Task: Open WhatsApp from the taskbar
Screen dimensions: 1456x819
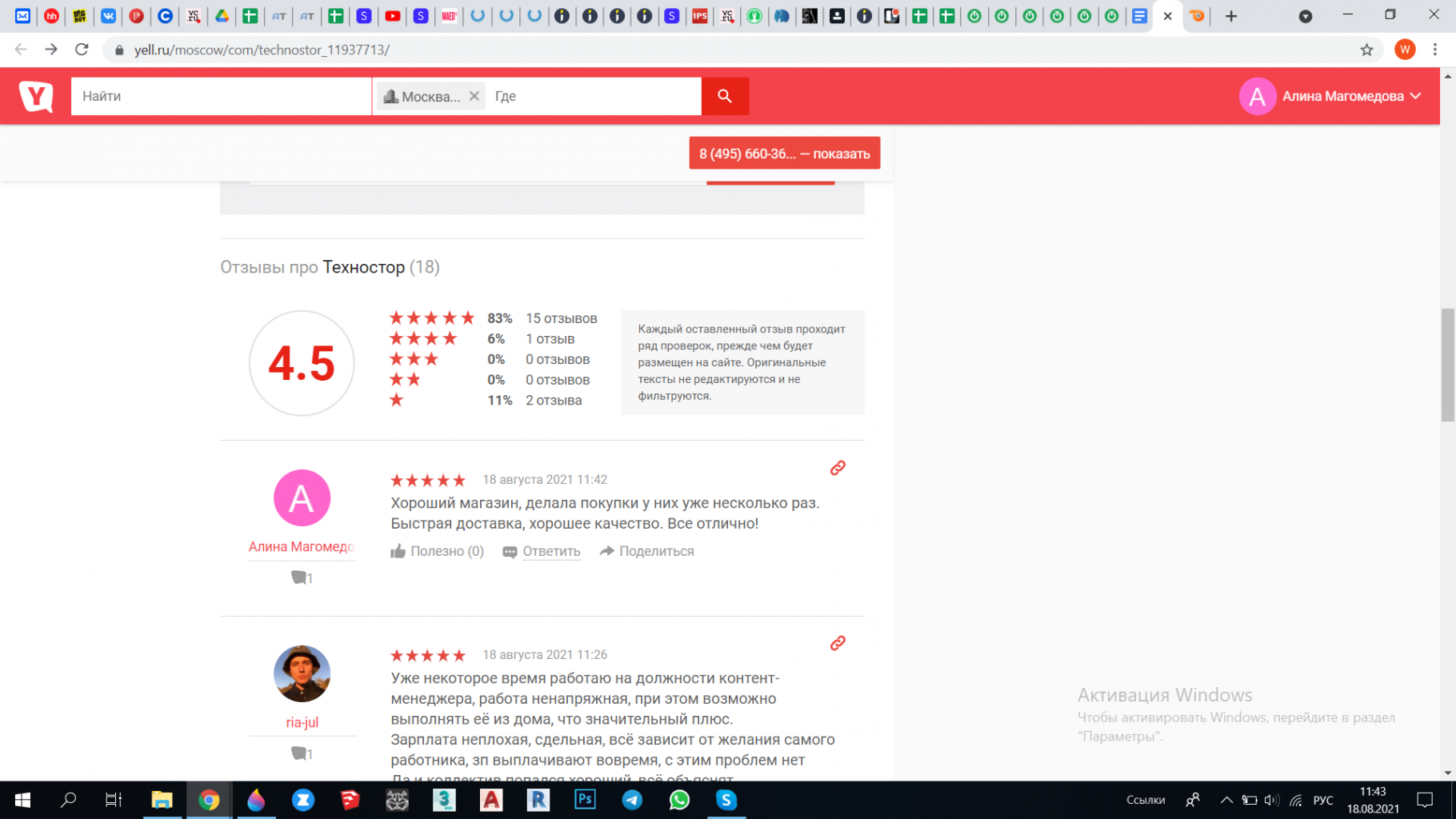Action: [679, 800]
